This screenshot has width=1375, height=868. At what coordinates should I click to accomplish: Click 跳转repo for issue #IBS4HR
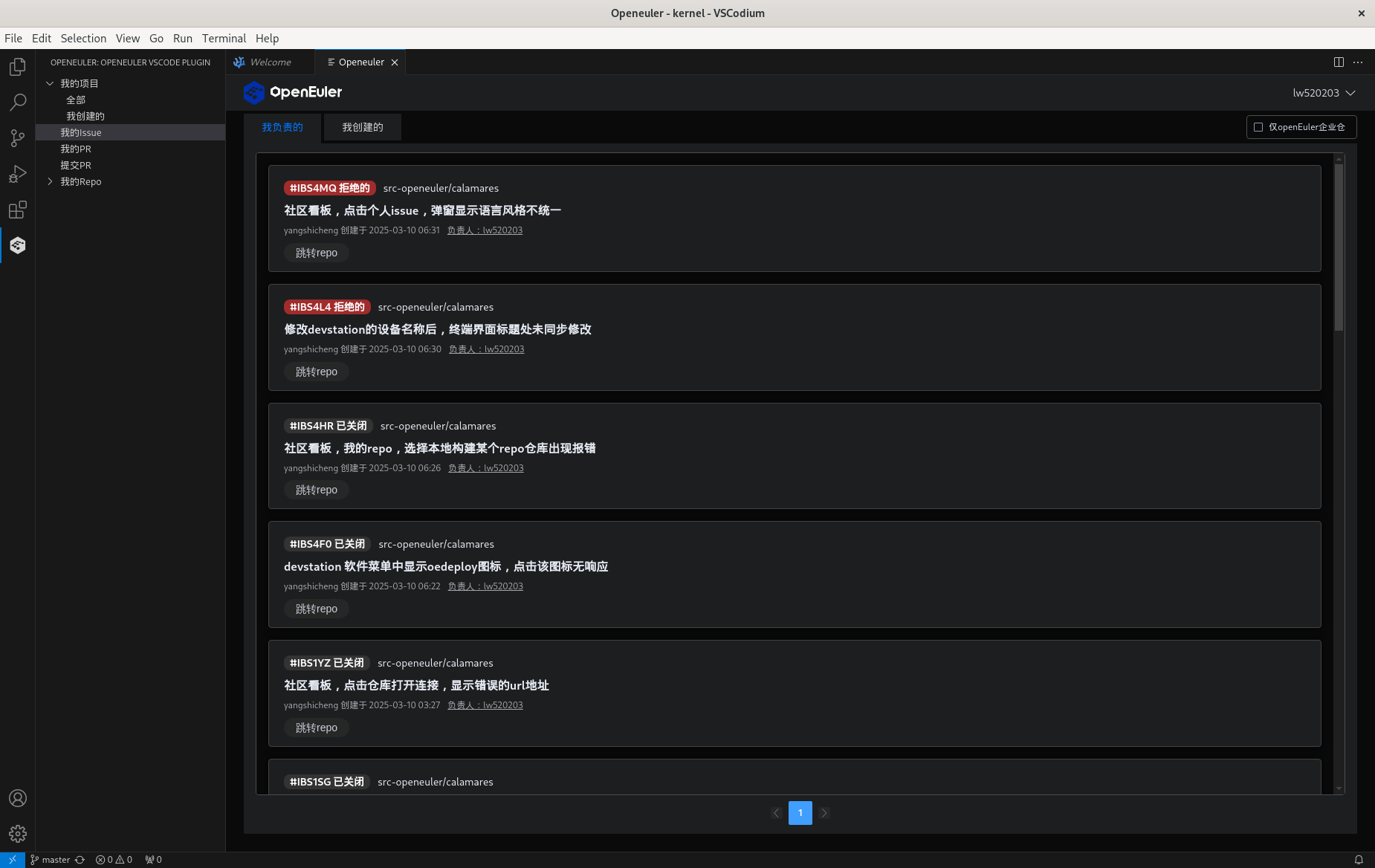(317, 490)
